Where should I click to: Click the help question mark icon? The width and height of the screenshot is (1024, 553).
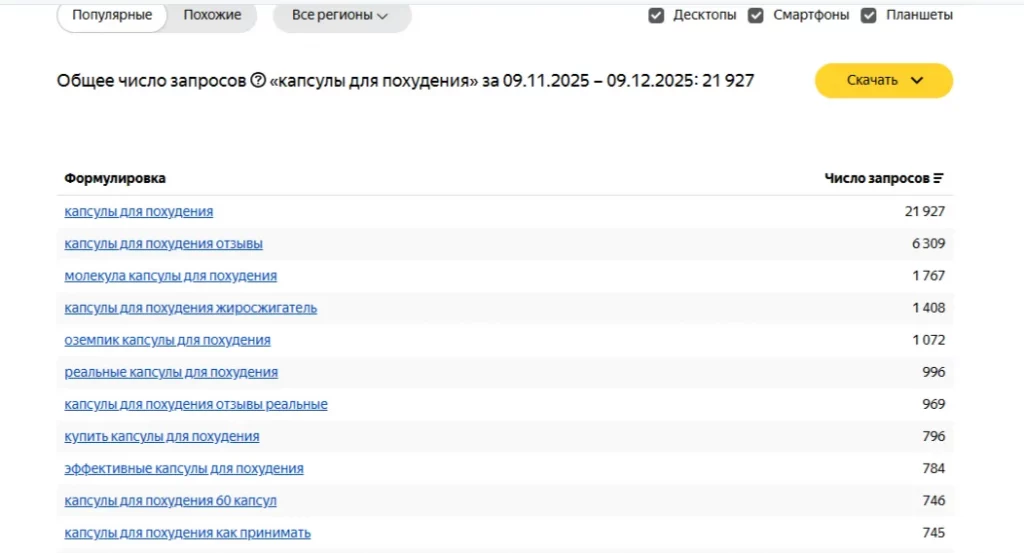[258, 81]
